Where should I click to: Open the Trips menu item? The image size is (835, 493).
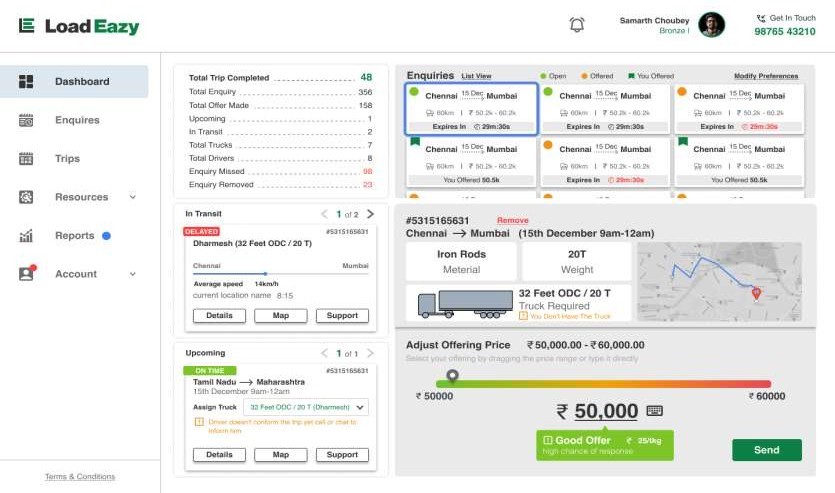[67, 159]
